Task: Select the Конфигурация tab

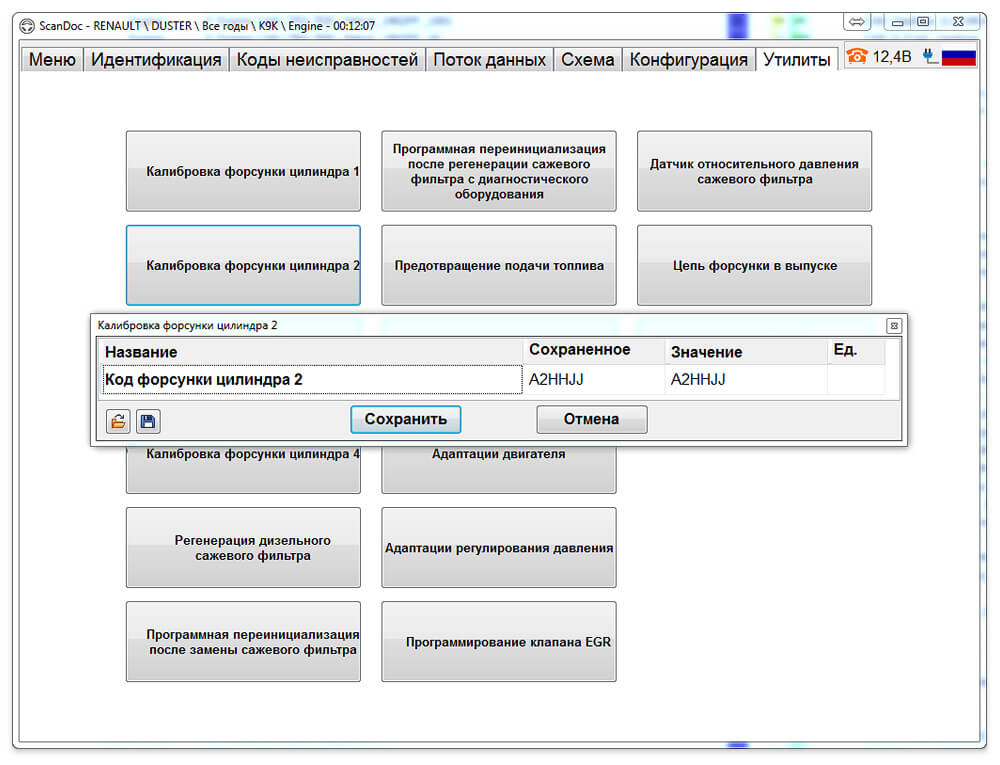Action: pos(689,60)
